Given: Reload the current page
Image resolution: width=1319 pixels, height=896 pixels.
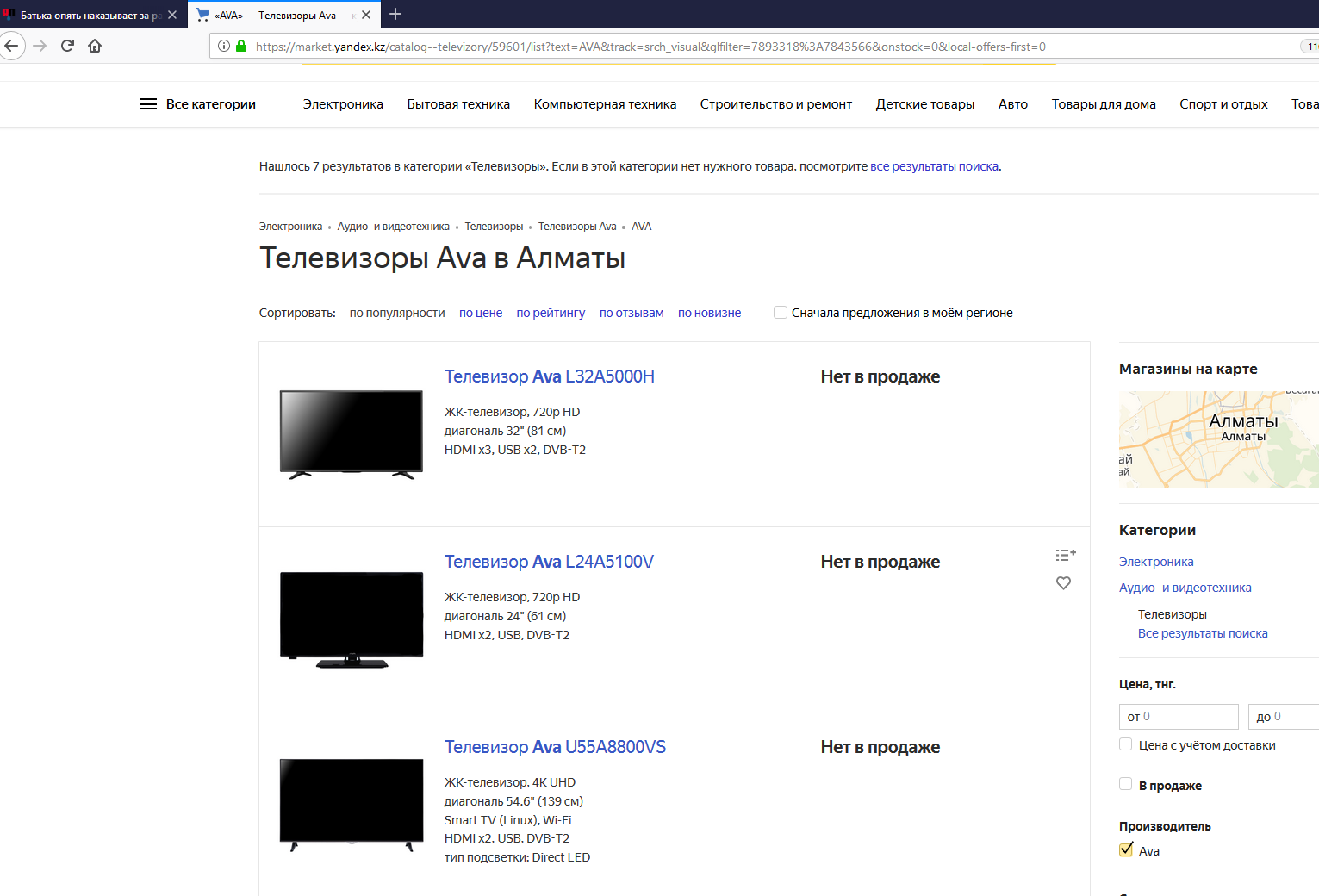Looking at the screenshot, I should click(x=67, y=46).
